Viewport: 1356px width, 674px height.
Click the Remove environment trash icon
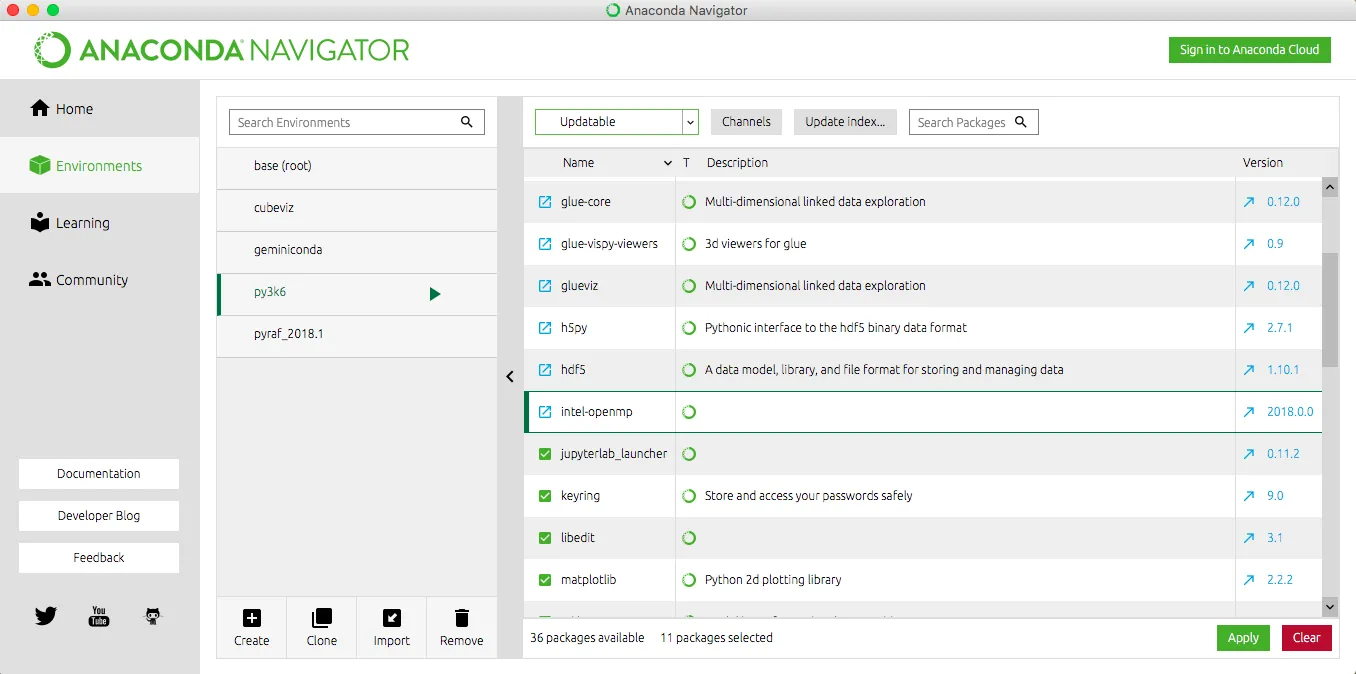point(462,618)
